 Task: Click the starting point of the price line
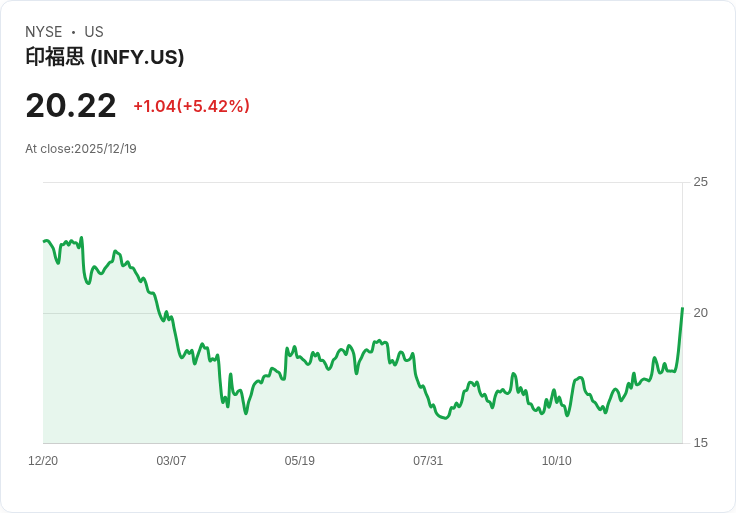tap(44, 241)
